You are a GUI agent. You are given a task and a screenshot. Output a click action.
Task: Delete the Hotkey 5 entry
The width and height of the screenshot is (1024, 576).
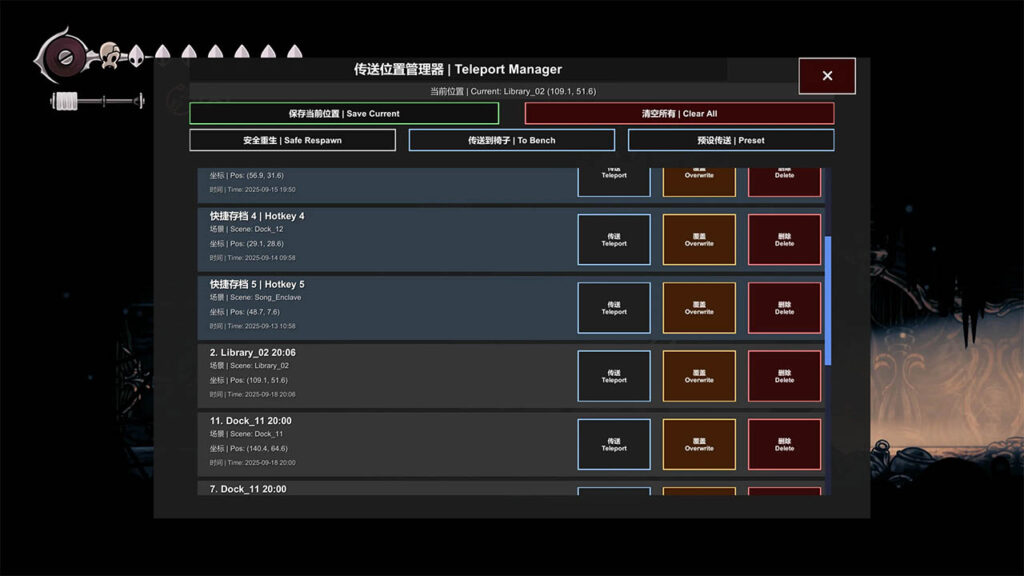pyautogui.click(x=784, y=308)
